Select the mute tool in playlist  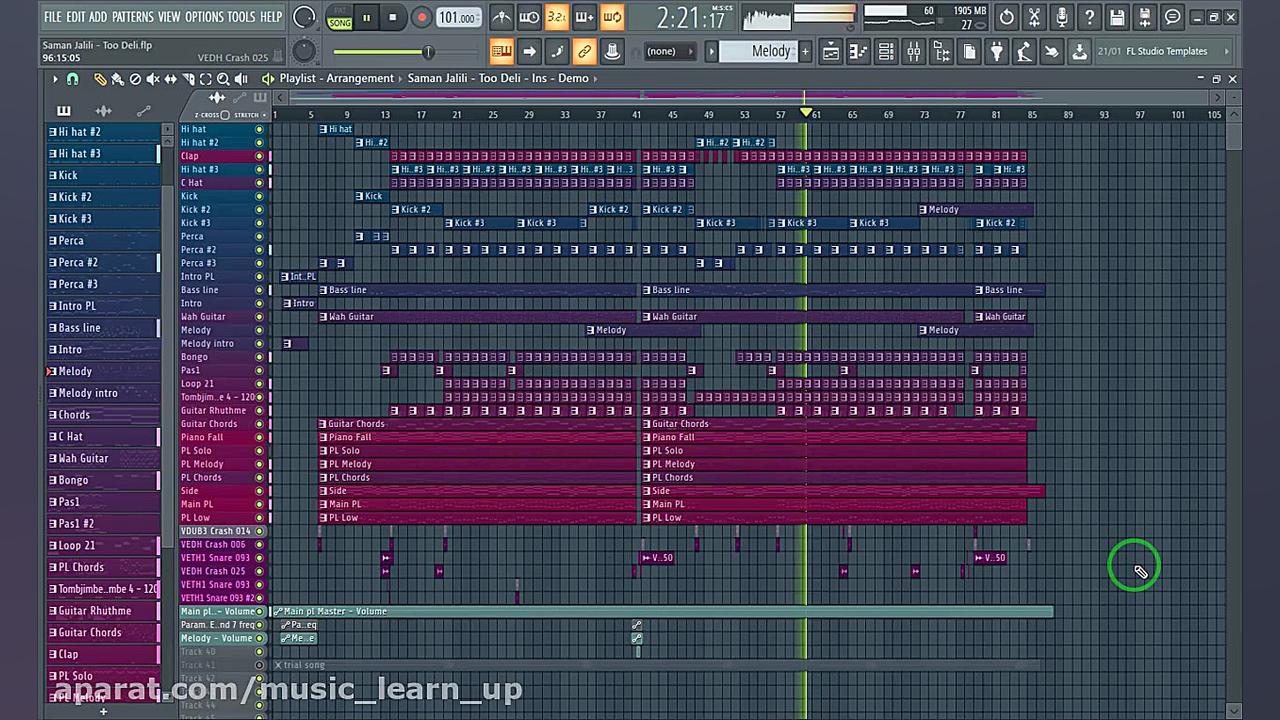(x=153, y=78)
